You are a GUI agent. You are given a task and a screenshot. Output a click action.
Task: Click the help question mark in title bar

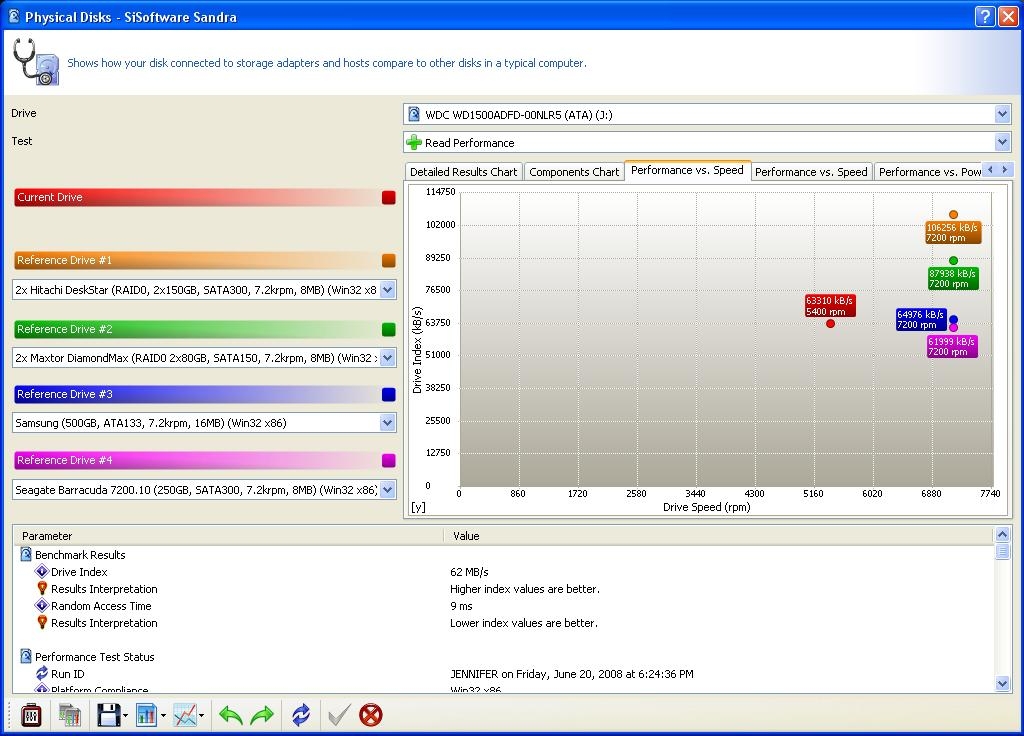(985, 16)
